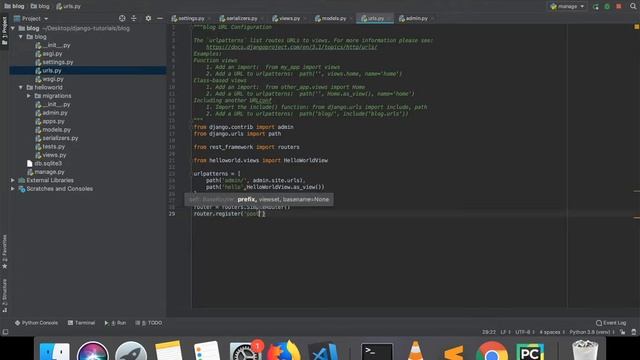Open PyCharm icon in the dock
The width and height of the screenshot is (640, 360).
click(x=530, y=351)
